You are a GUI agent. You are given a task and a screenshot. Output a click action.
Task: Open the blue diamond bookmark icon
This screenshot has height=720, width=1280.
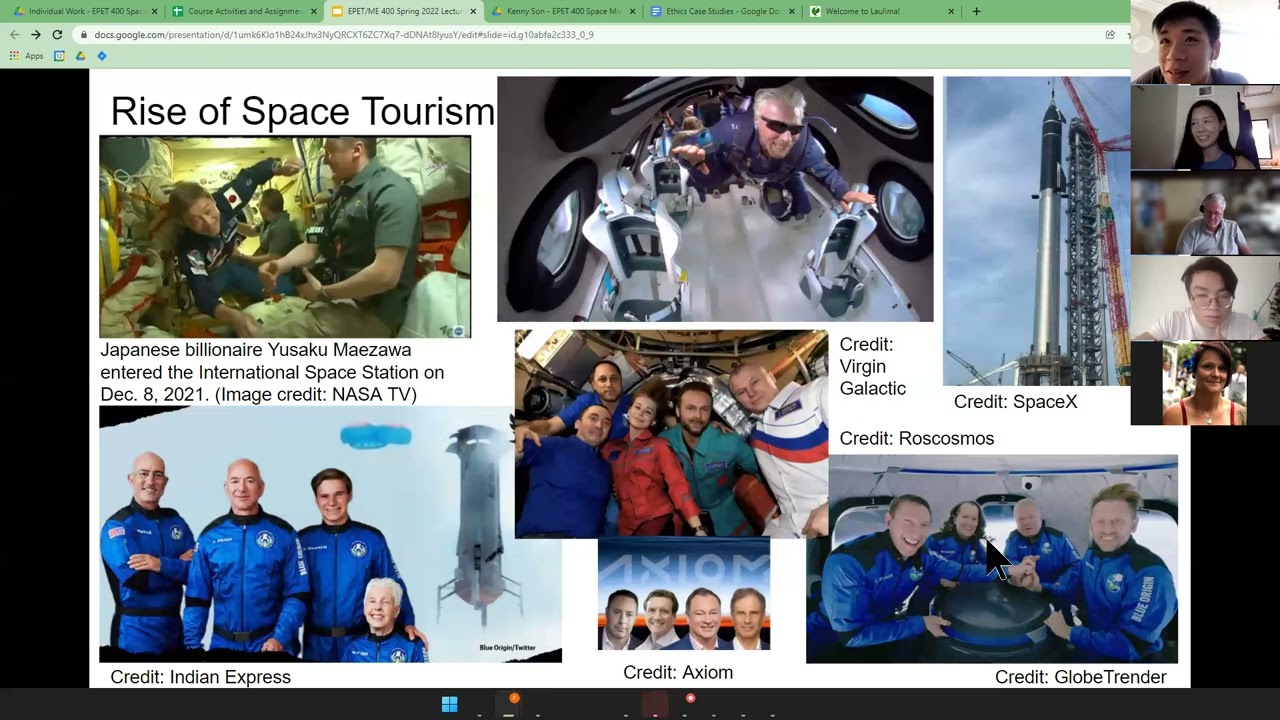(x=102, y=56)
